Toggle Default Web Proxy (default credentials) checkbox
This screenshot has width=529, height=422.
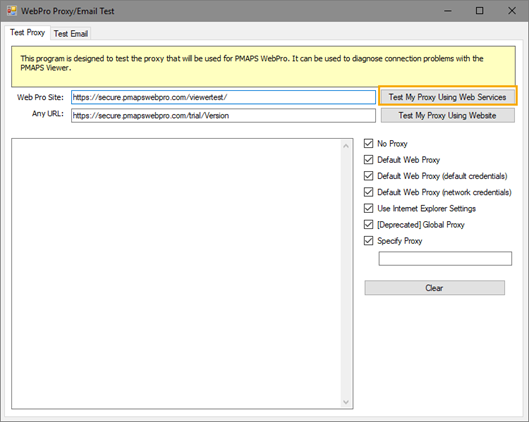368,176
